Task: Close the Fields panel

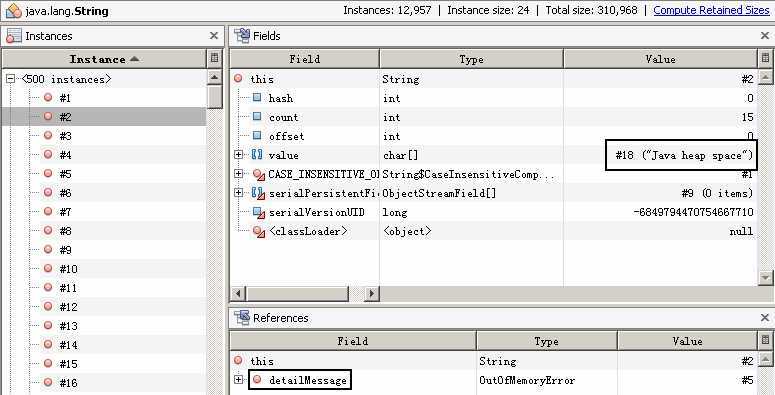Action: point(765,36)
